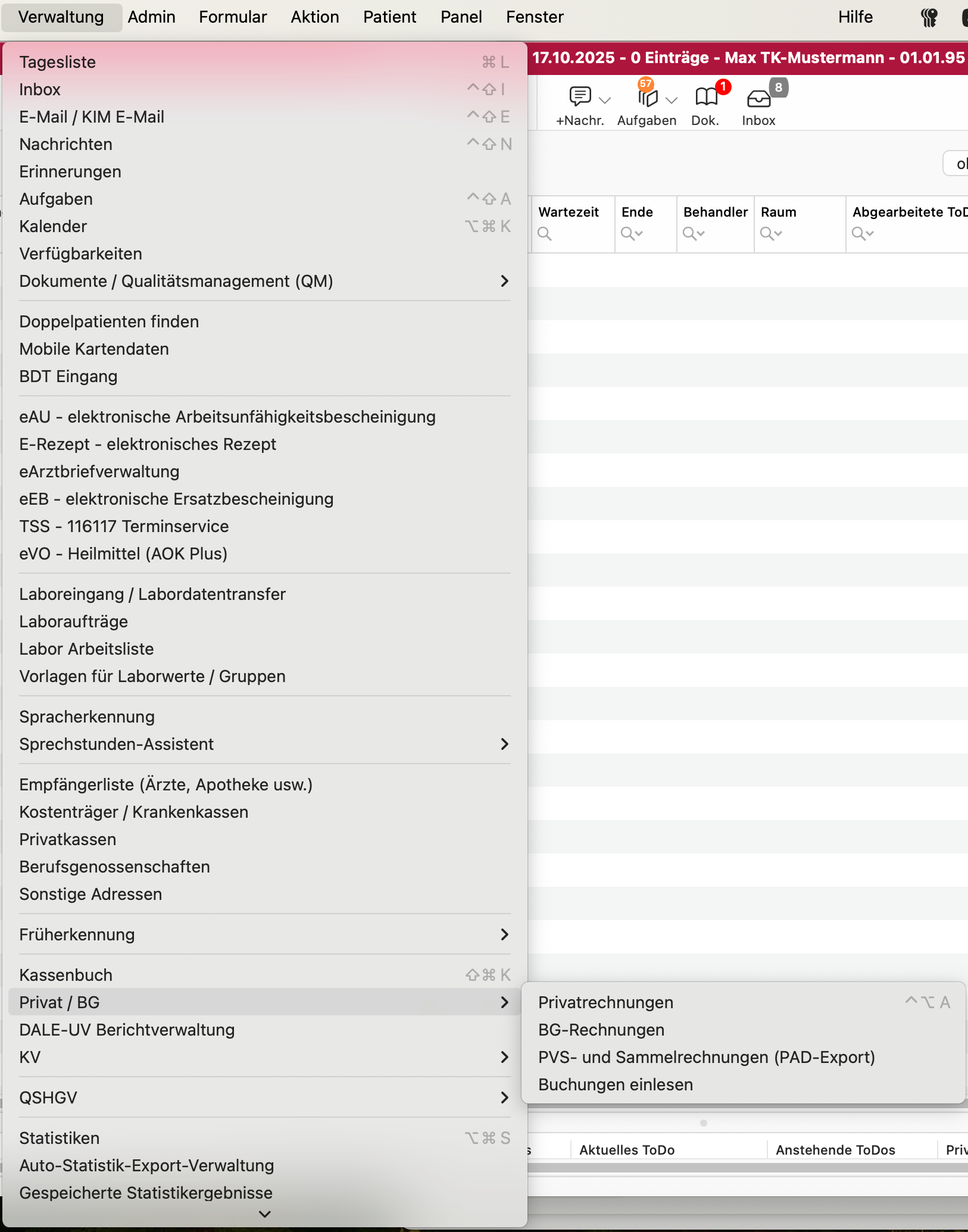Open the Dok. book icon
This screenshot has height=1232, width=968.
706,96
